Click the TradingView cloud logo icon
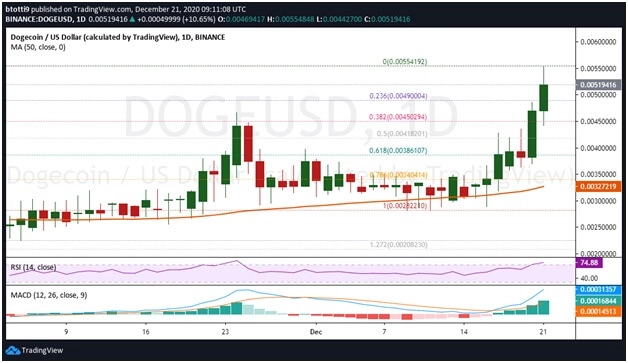 (12, 350)
